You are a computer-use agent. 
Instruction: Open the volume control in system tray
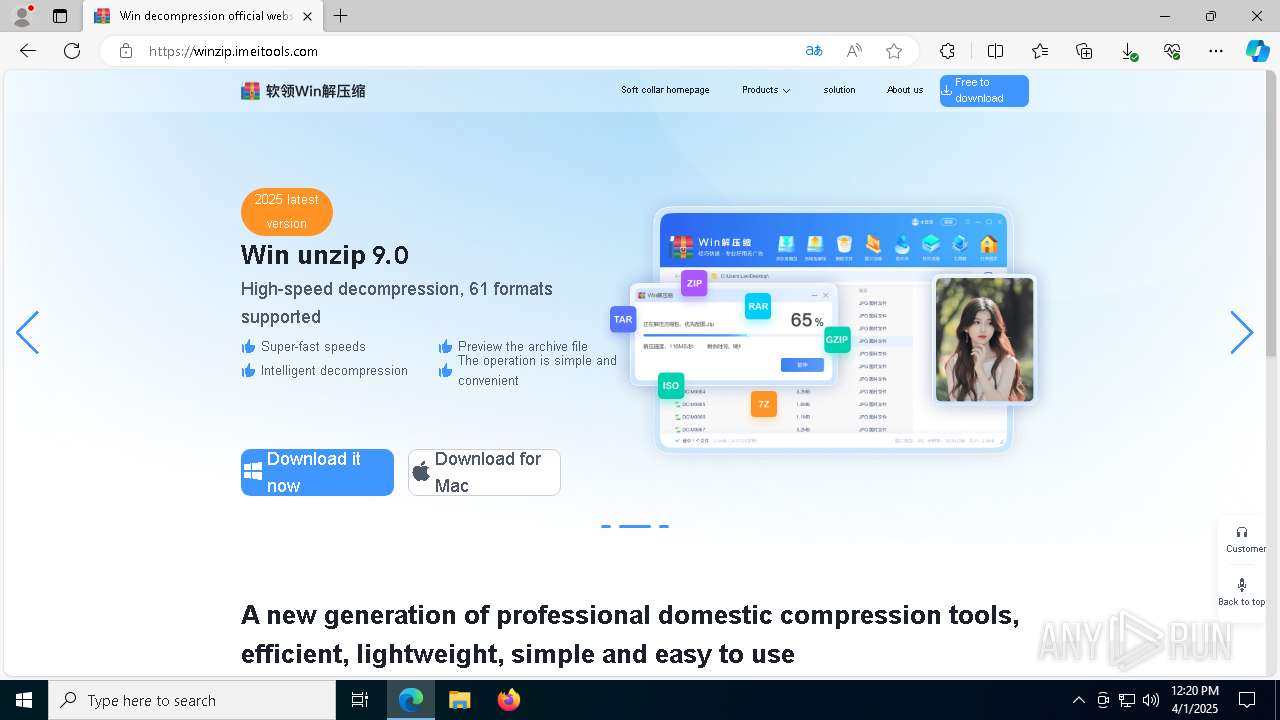1151,700
